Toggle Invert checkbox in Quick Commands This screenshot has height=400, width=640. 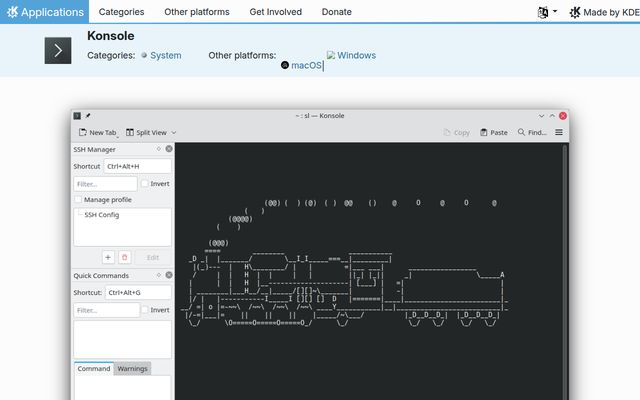click(x=145, y=310)
